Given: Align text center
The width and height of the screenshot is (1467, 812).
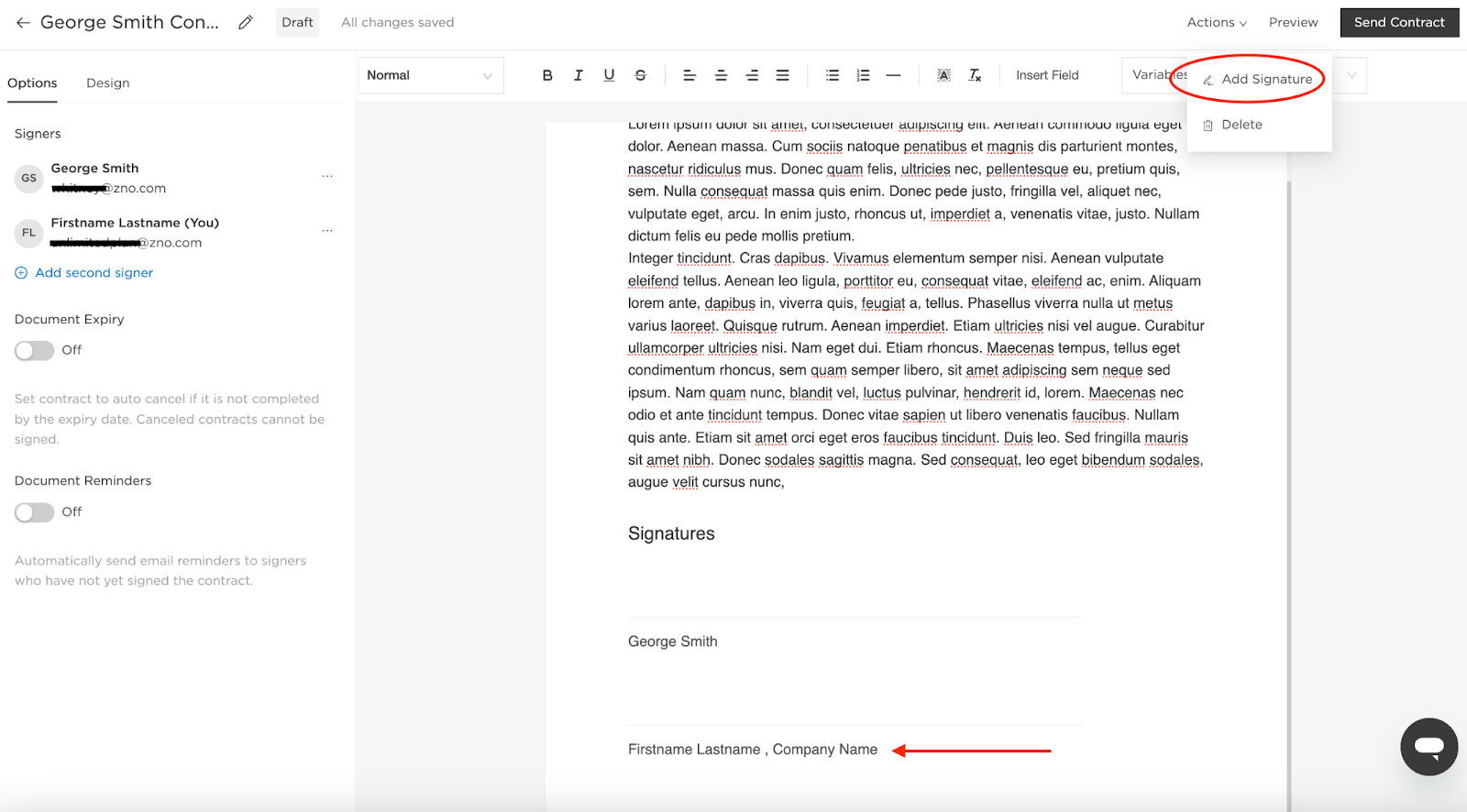Looking at the screenshot, I should coord(721,75).
